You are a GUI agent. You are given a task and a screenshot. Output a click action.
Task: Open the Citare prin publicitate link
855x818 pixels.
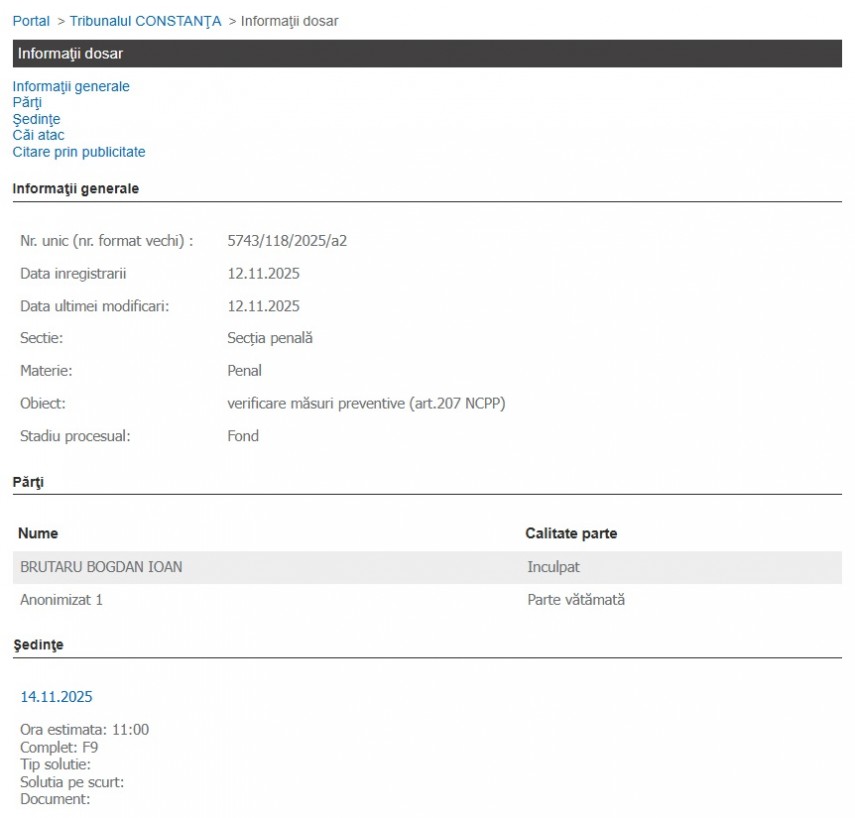[x=79, y=152]
